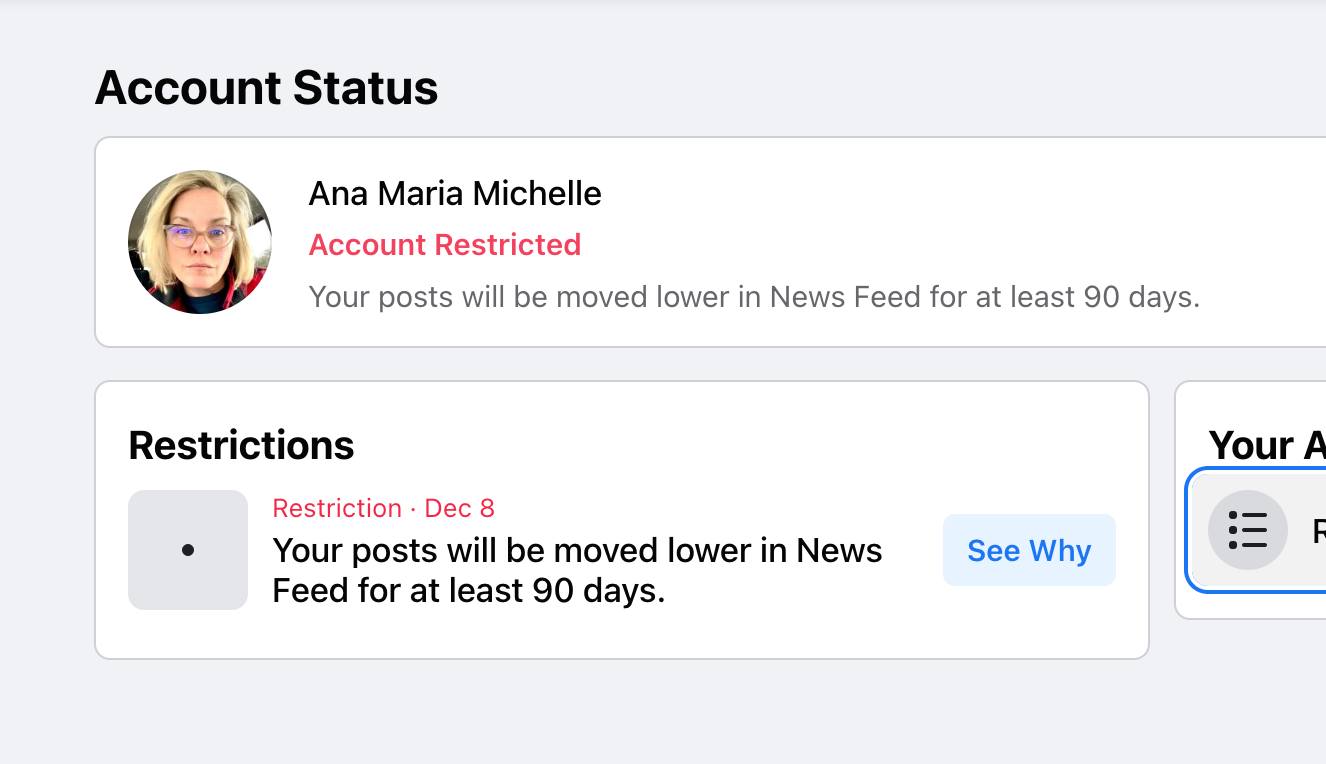Viewport: 1326px width, 764px height.
Task: Click the gray subtitle under Account Restricted
Action: coord(753,297)
